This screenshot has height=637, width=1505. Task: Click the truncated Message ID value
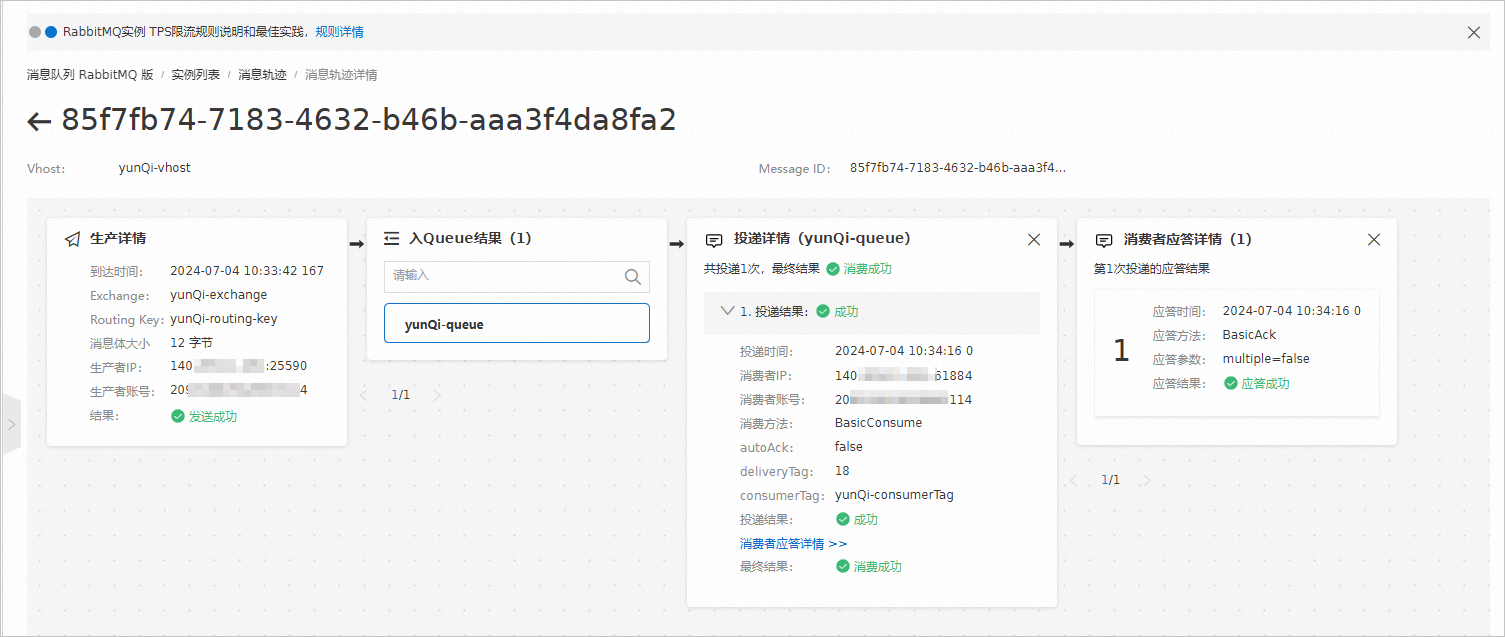pyautogui.click(x=958, y=168)
